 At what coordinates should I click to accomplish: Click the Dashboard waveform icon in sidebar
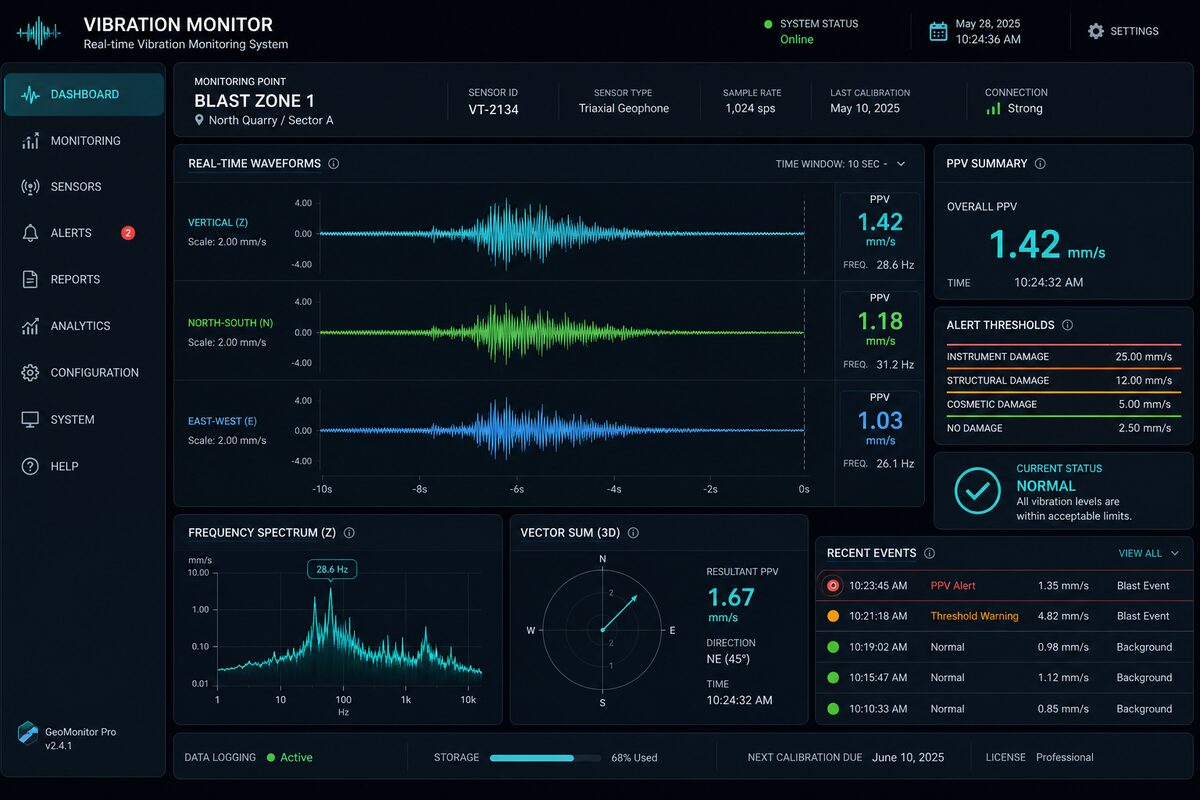point(31,94)
